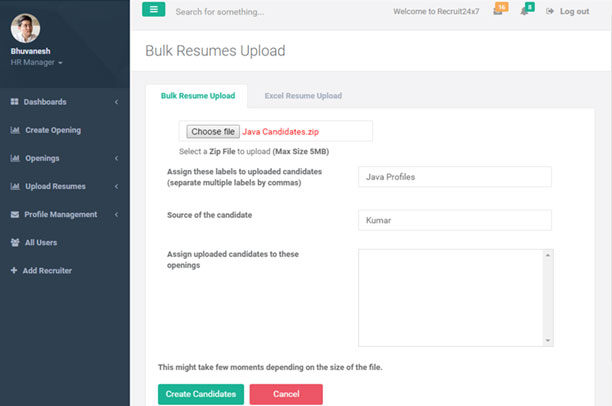Click the Dashboards grid icon in sidebar

[x=15, y=102]
